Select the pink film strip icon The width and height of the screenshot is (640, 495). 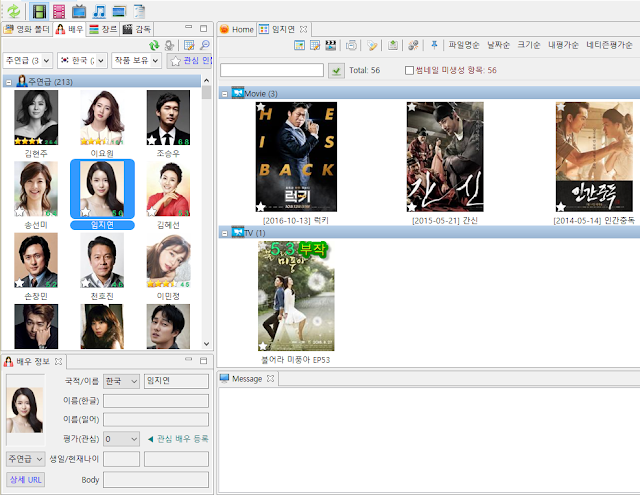[x=59, y=11]
